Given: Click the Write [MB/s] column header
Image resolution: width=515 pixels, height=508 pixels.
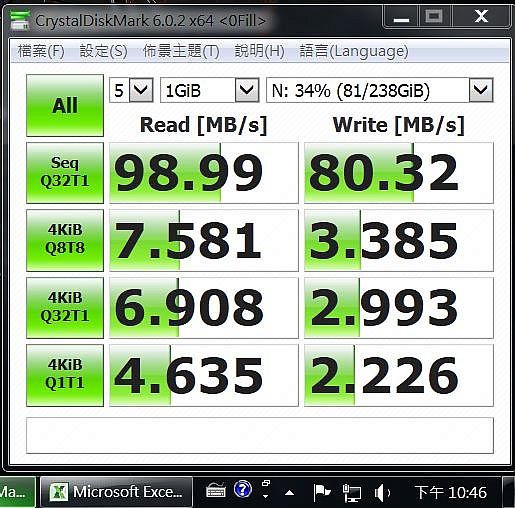Looking at the screenshot, I should pos(399,125).
